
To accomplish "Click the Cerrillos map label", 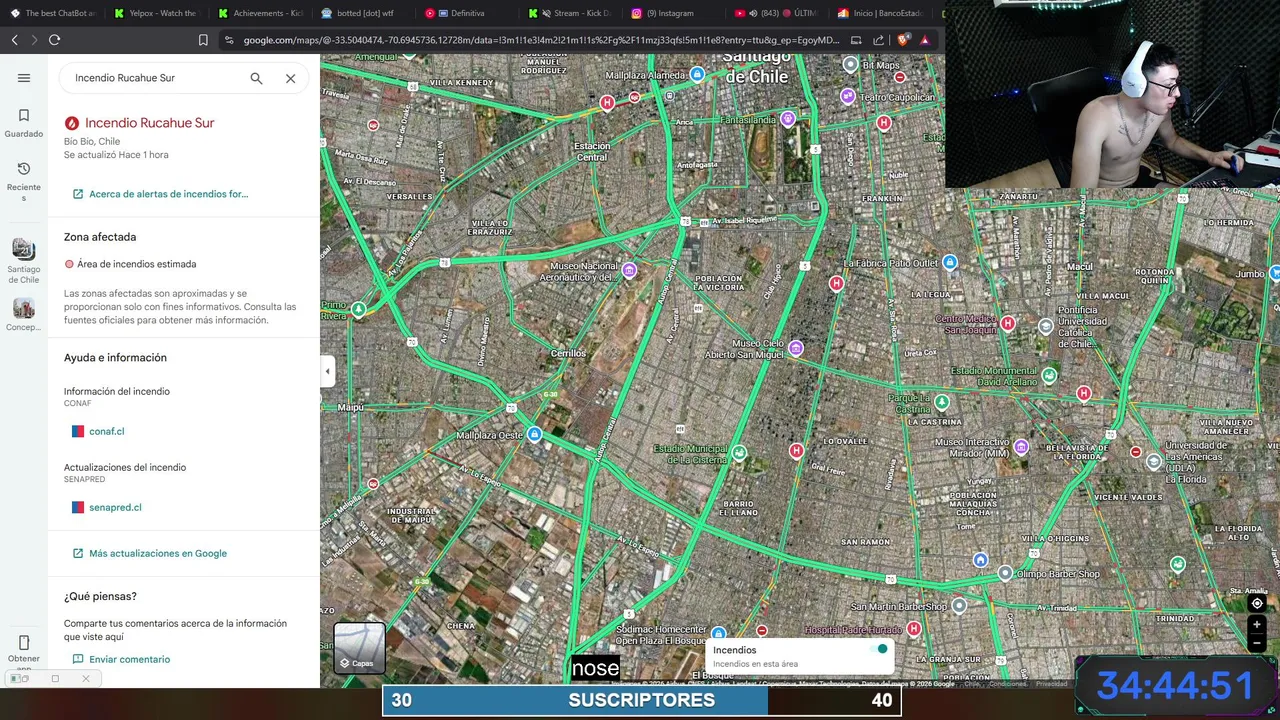I will click(568, 354).
